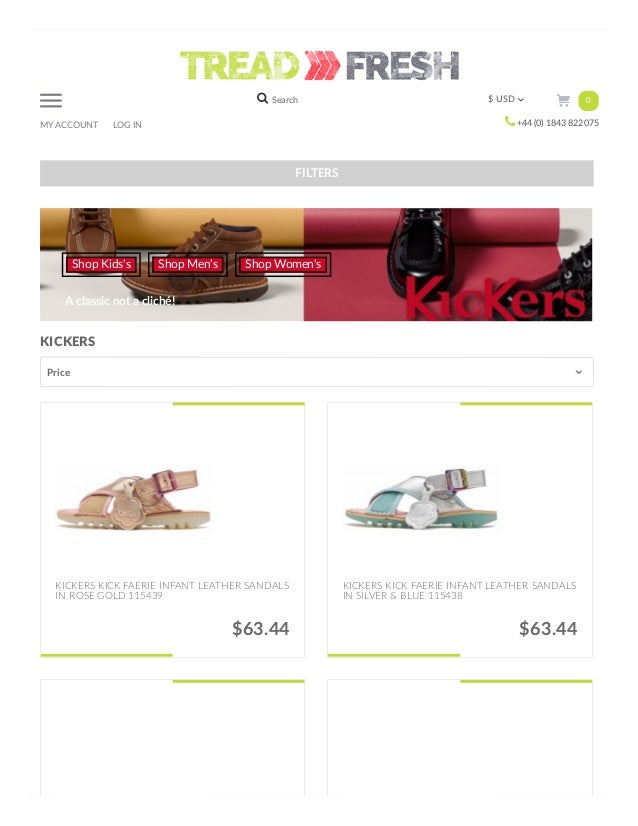Click the Tread Fresh logo
The height and width of the screenshot is (826, 638).
319,66
